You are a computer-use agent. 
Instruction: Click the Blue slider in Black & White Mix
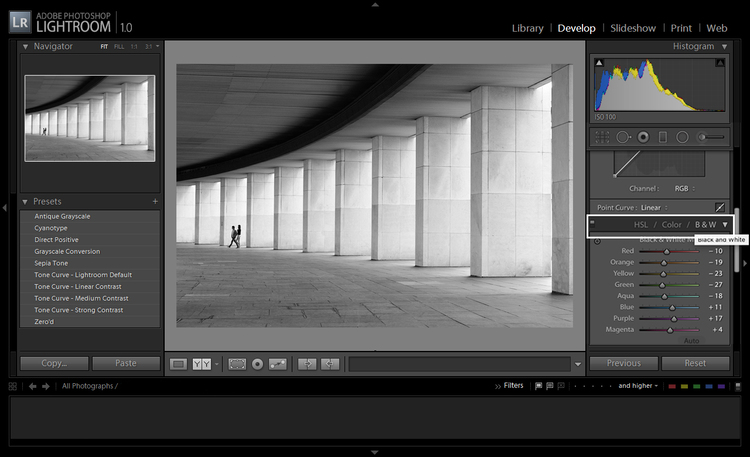click(x=672, y=307)
